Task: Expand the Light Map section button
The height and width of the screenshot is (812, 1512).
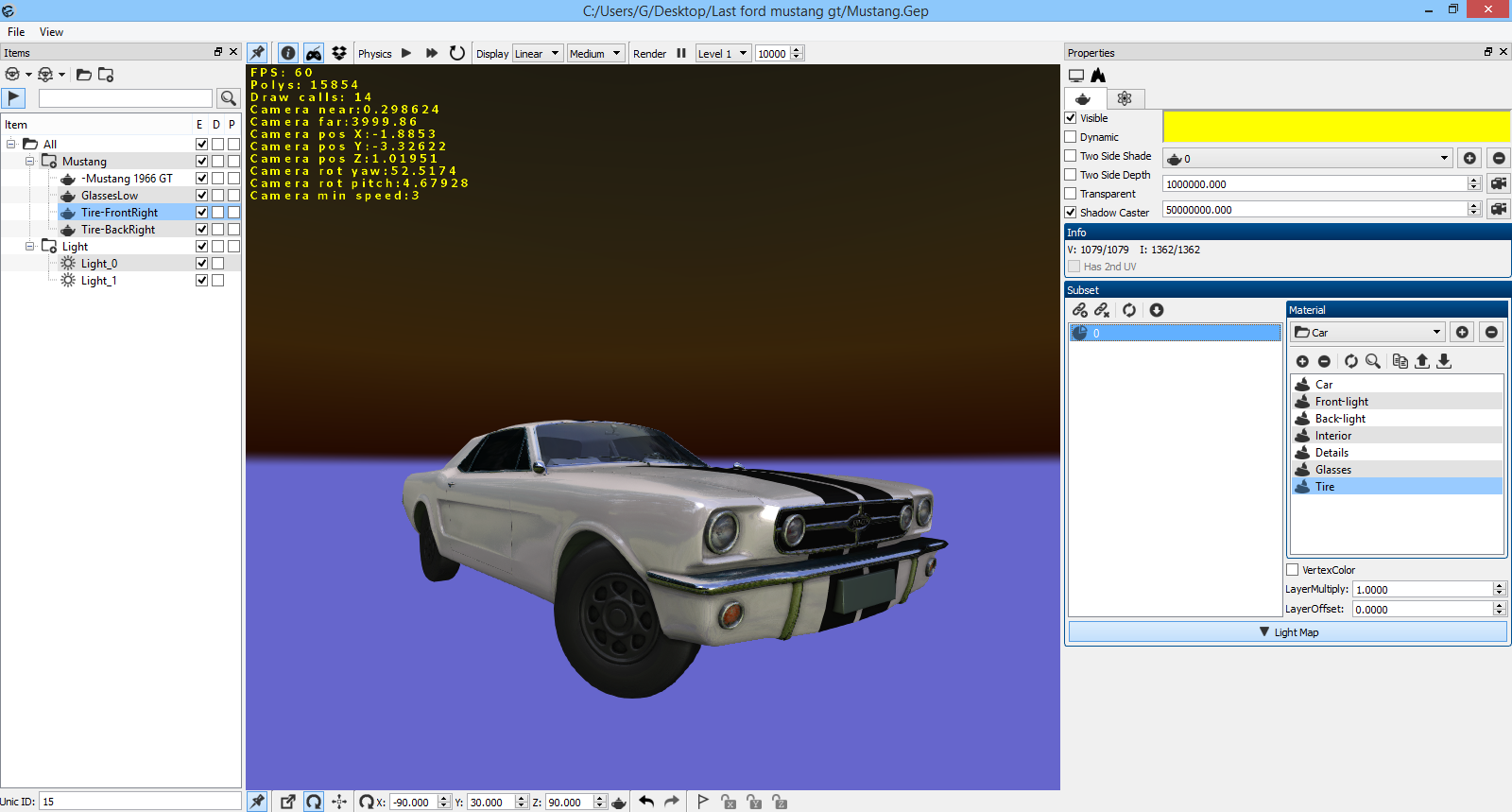Action: pos(1287,632)
